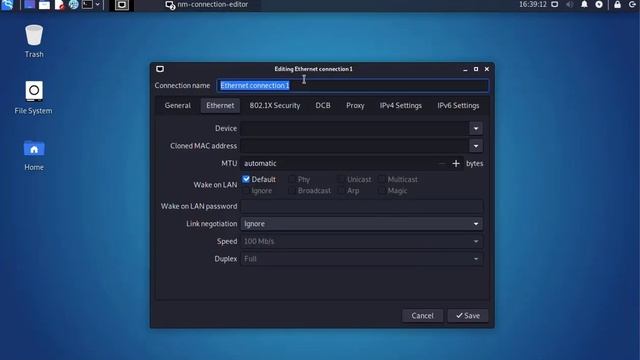The image size is (640, 360).
Task: Open the Speed dropdown showing 100 Mb/s
Action: 362,241
